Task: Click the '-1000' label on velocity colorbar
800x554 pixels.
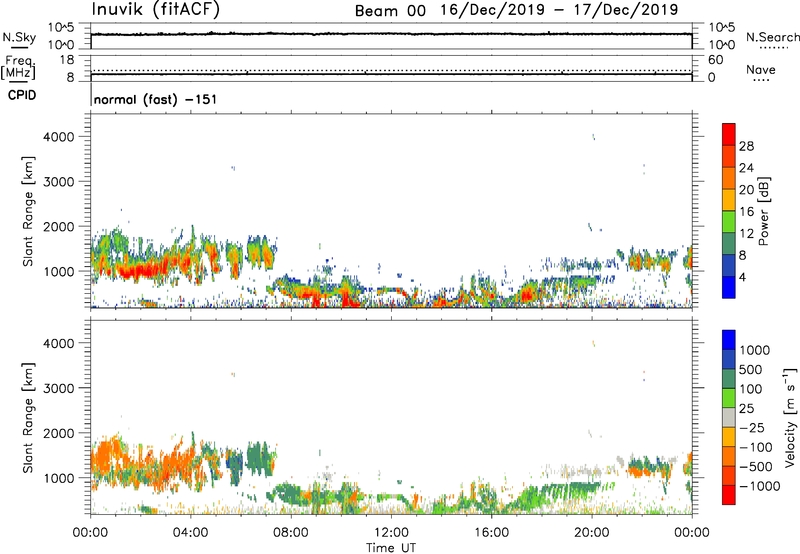Action: (x=760, y=486)
